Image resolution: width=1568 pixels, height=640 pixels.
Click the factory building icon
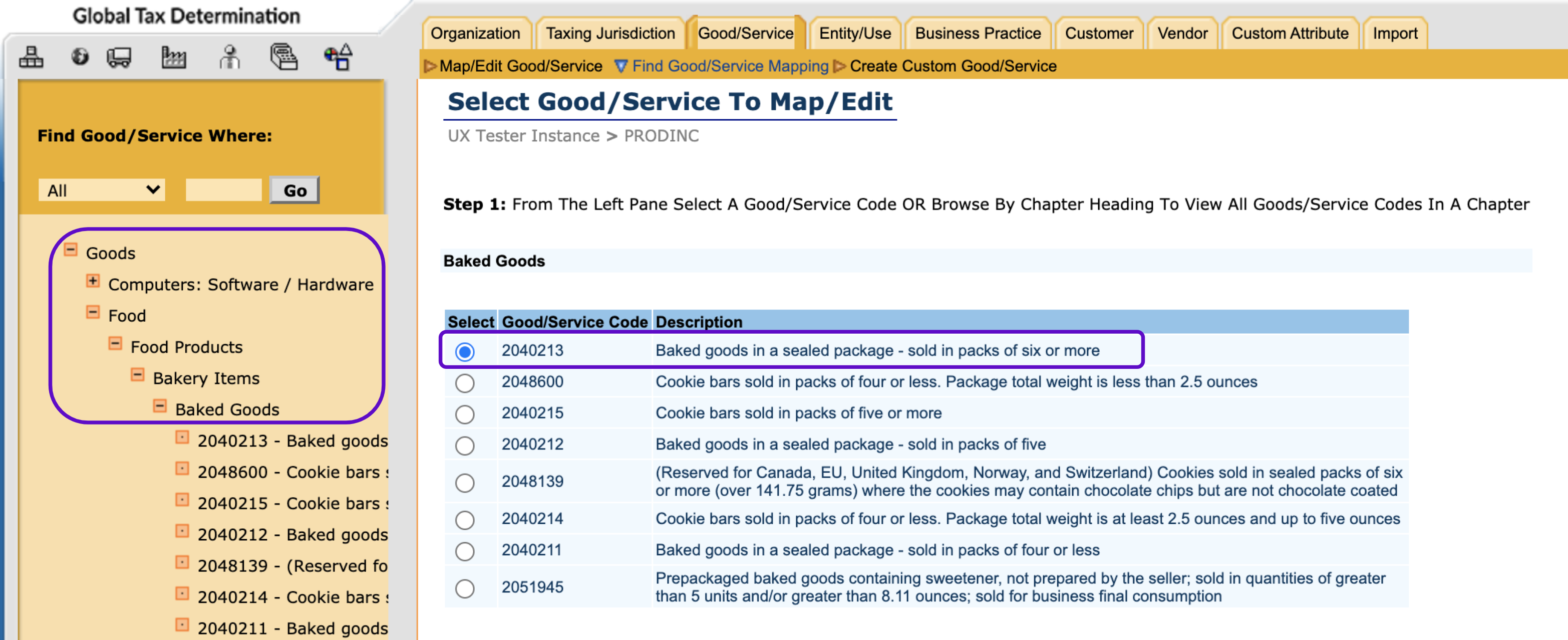pyautogui.click(x=173, y=58)
